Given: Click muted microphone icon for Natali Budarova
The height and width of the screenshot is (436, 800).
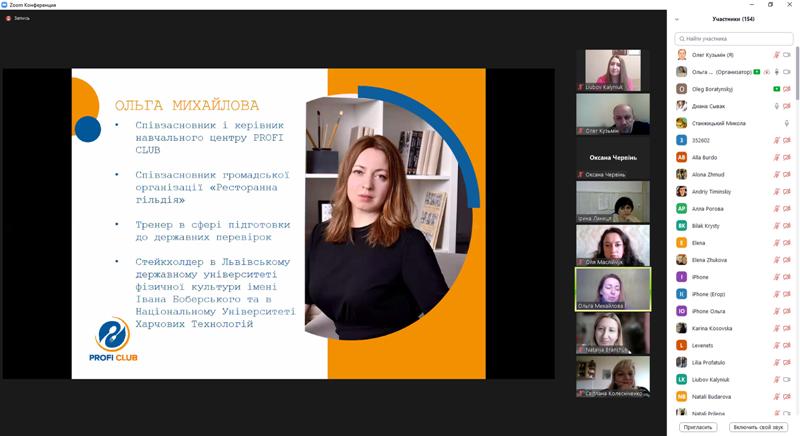Looking at the screenshot, I should click(x=777, y=397).
